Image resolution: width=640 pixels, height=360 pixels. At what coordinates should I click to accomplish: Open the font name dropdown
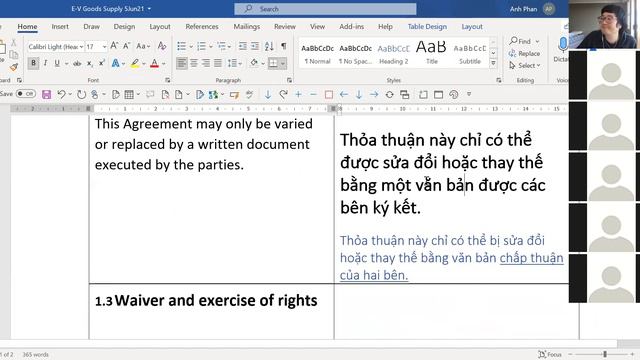click(x=81, y=47)
